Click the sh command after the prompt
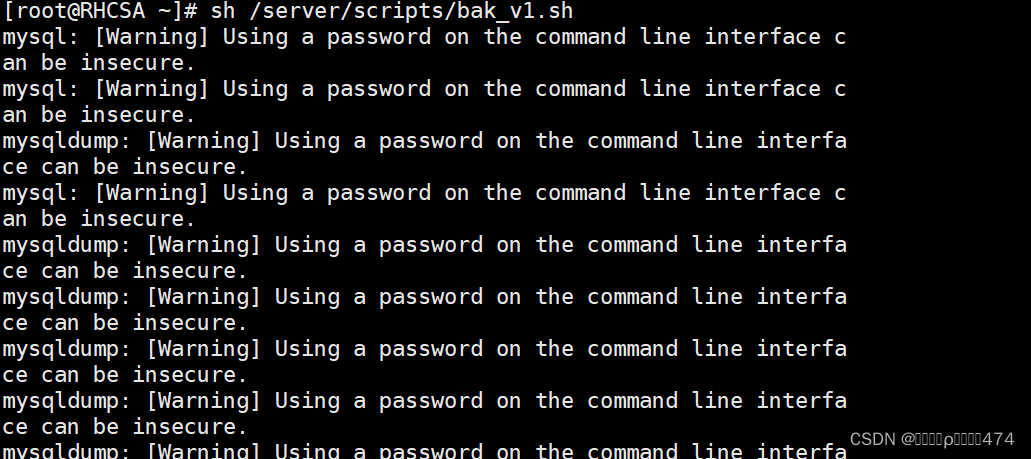The height and width of the screenshot is (459, 1031). tap(223, 11)
